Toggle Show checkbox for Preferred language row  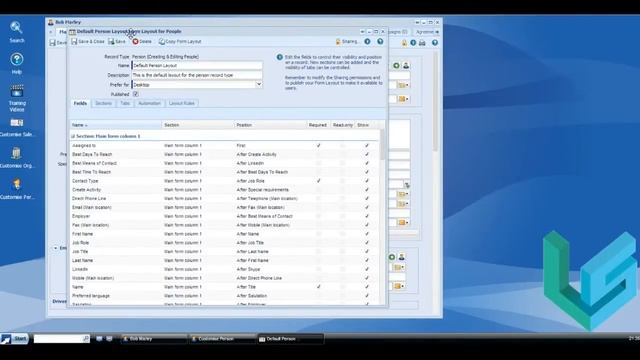tap(367, 296)
